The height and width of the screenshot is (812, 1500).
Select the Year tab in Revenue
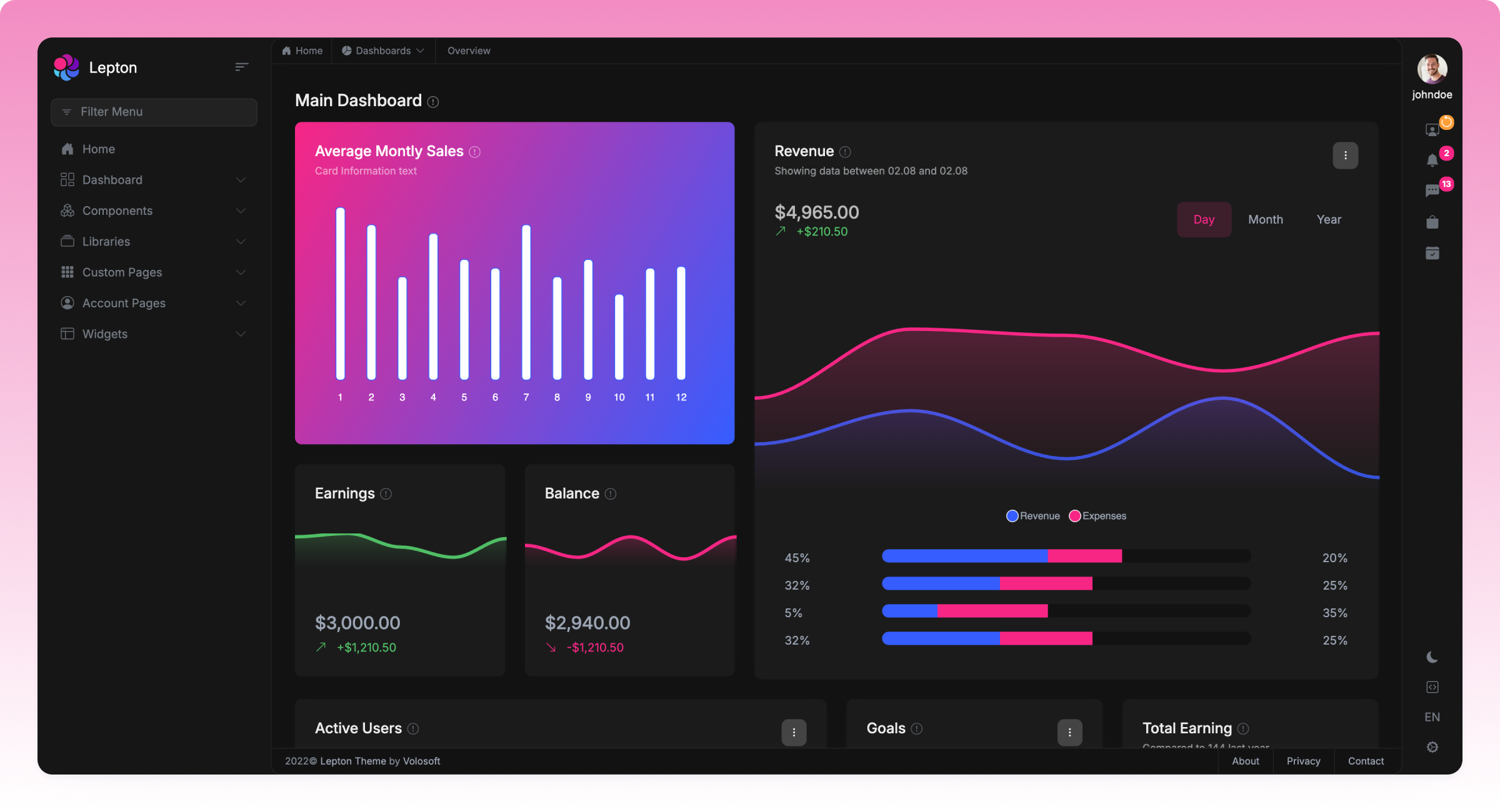1328,219
